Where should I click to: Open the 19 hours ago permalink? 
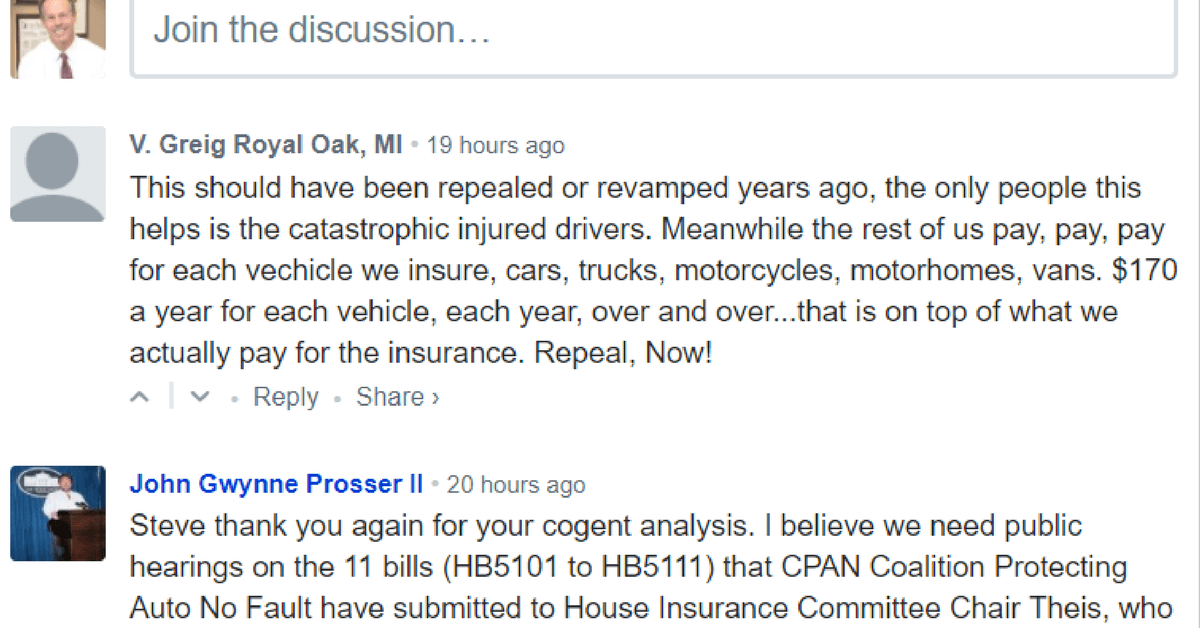[496, 146]
